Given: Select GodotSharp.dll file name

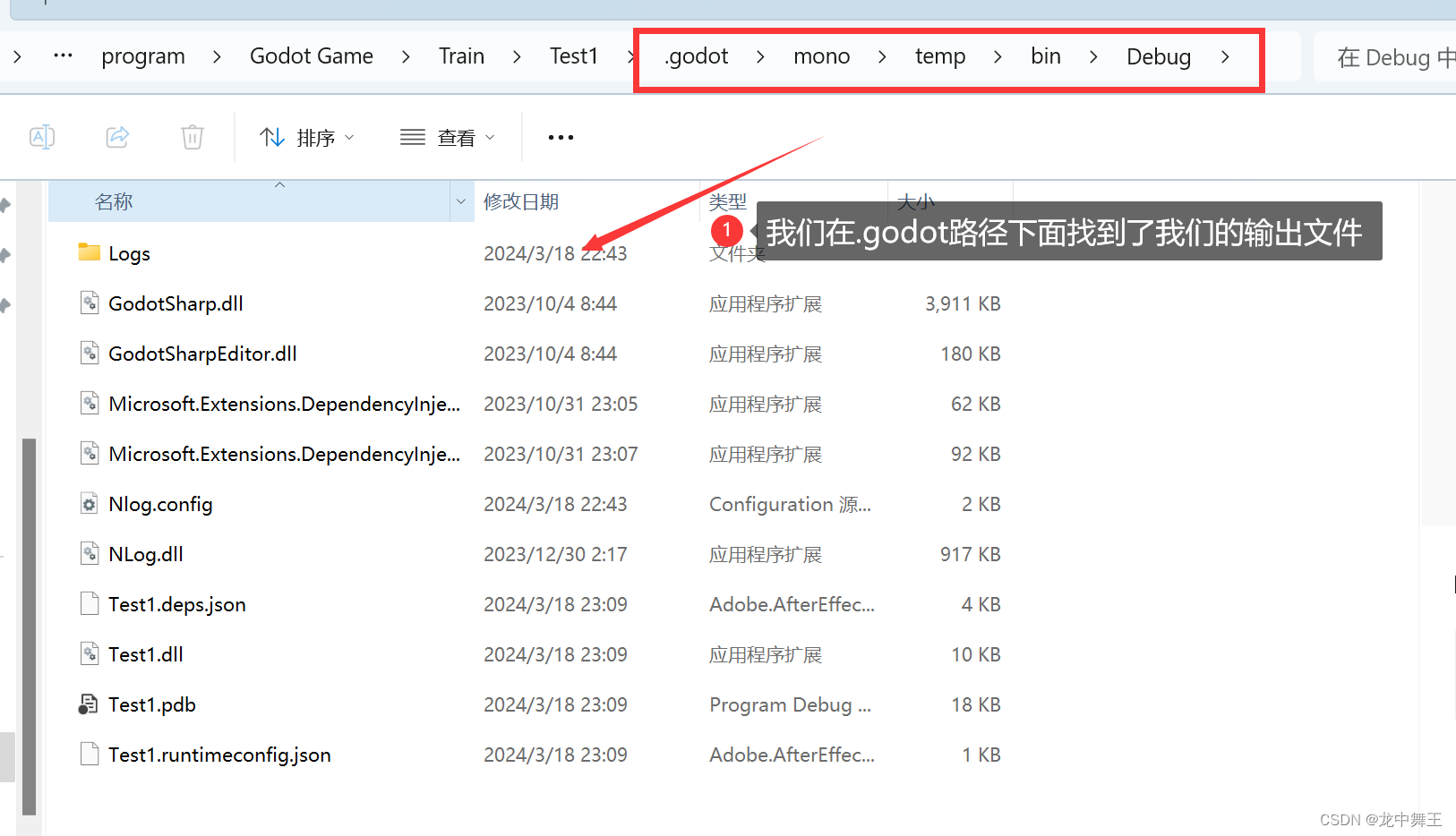Looking at the screenshot, I should point(176,303).
